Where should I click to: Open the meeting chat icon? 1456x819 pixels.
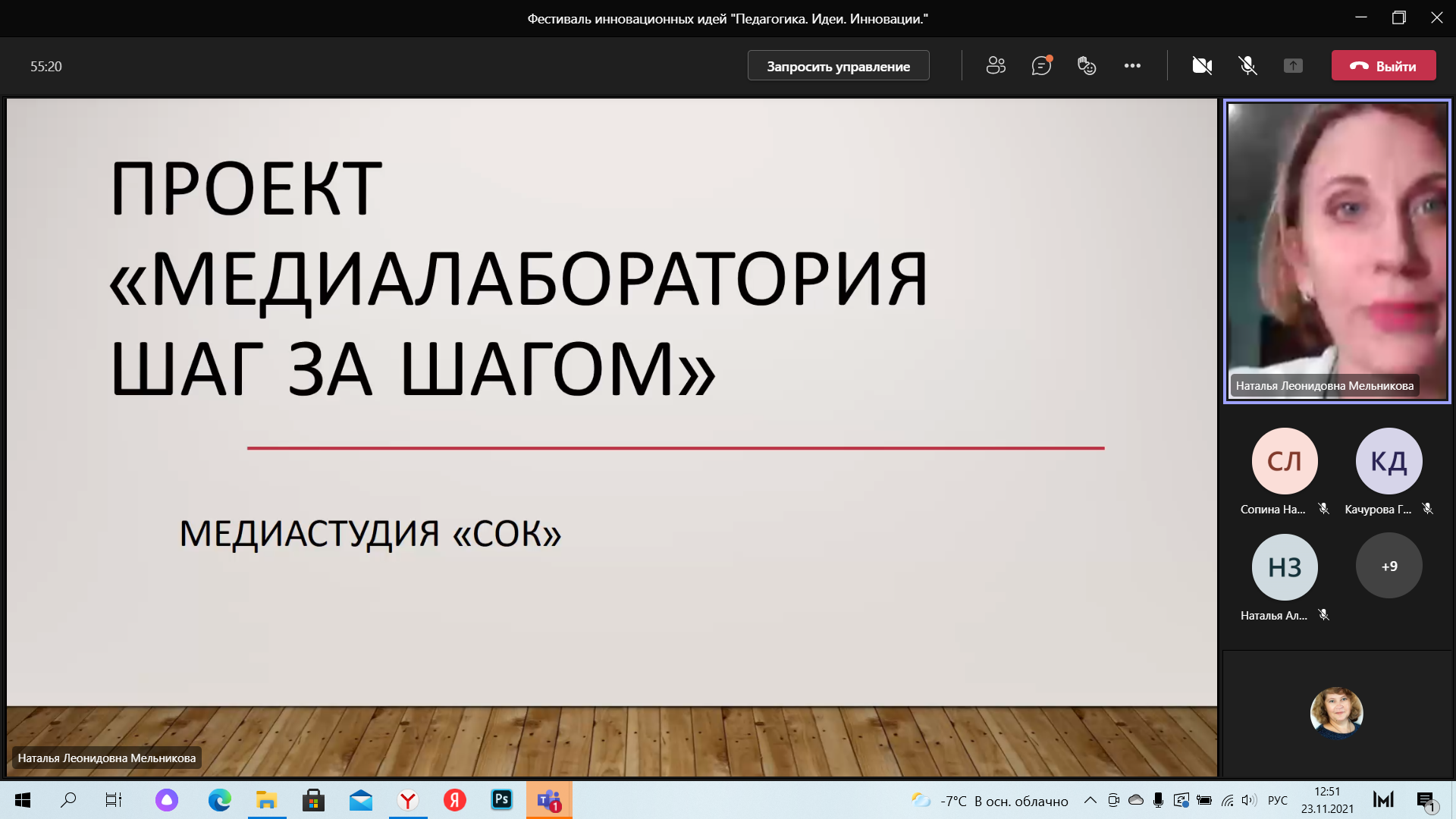click(x=1041, y=66)
